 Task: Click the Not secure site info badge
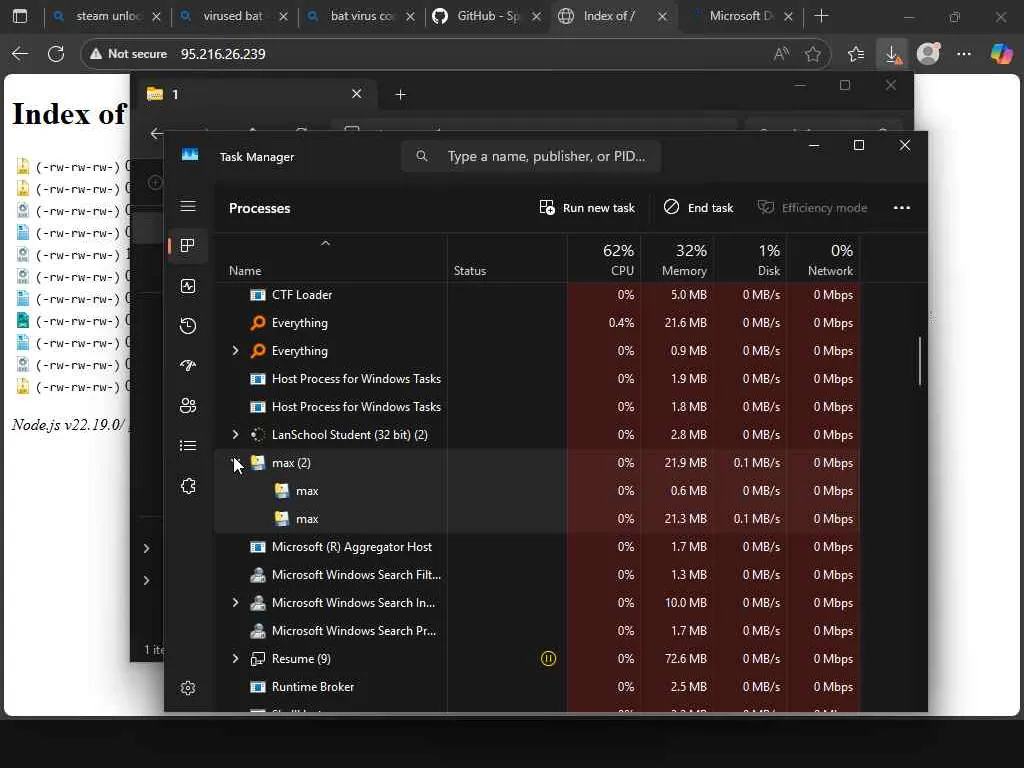(x=129, y=54)
